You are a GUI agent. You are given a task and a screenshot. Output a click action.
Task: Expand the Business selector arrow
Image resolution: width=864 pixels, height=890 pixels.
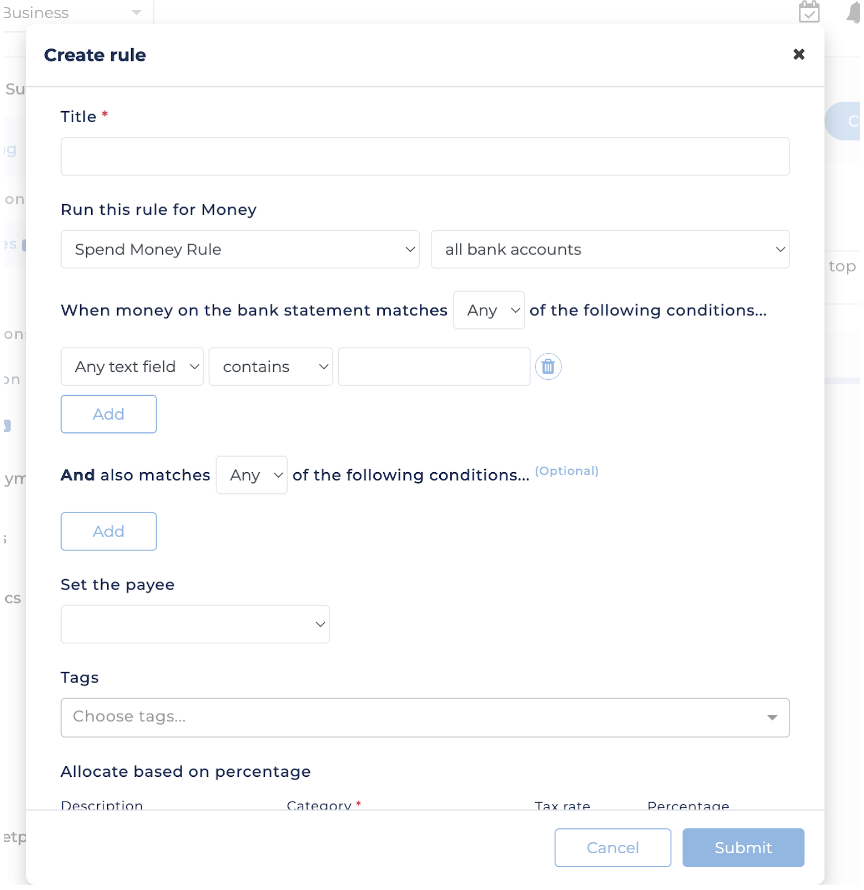tap(136, 13)
